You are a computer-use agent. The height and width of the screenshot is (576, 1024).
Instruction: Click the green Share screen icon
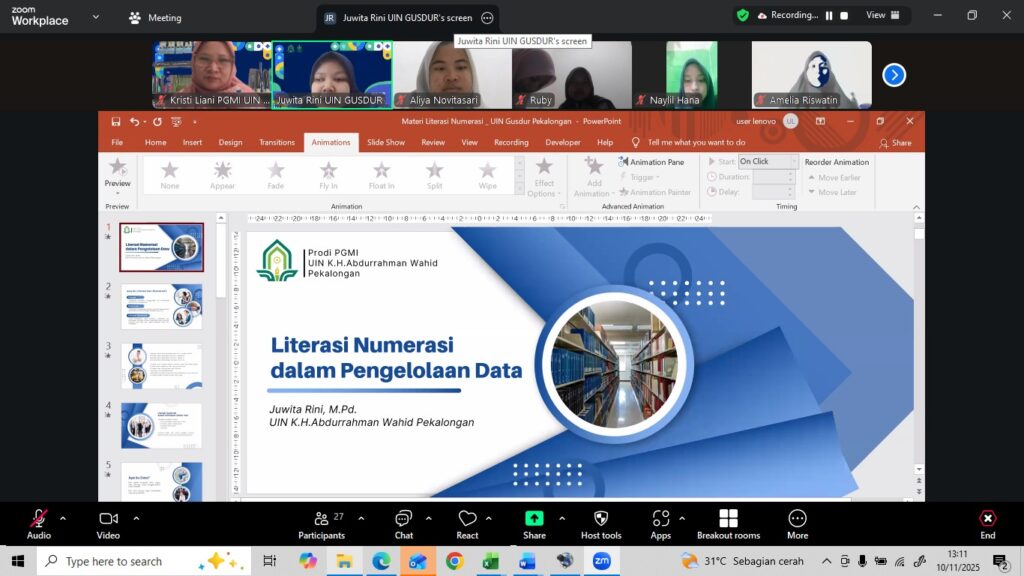[x=534, y=518]
